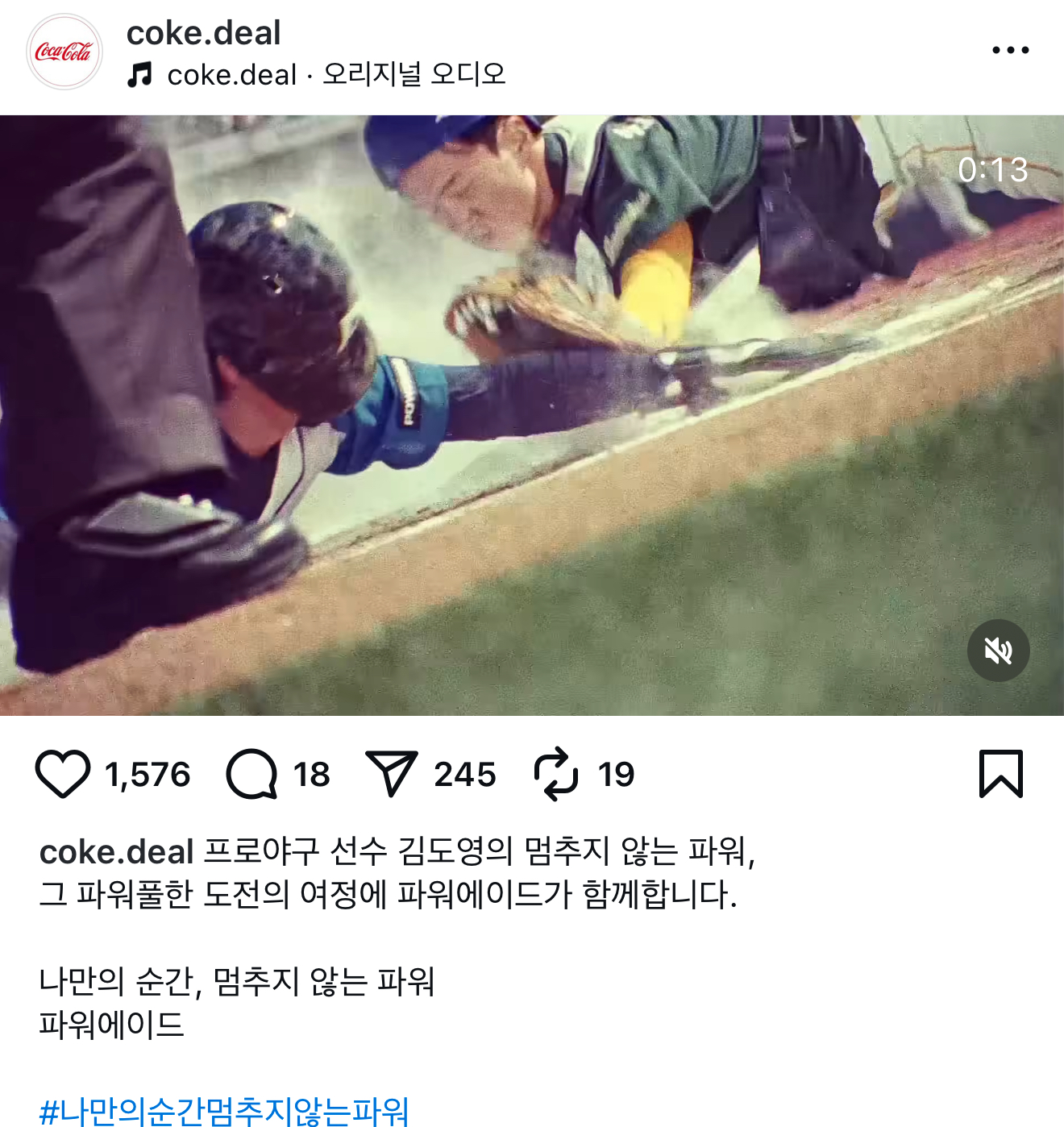Open comments via speech bubble icon

(x=251, y=774)
